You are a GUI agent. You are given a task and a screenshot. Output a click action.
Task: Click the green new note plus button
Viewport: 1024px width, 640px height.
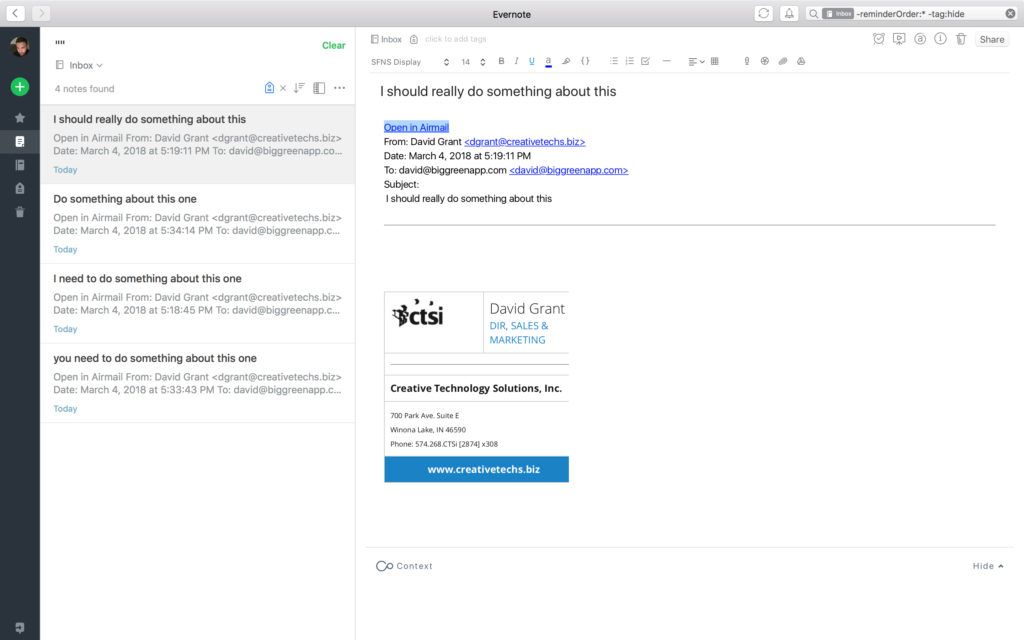point(19,87)
